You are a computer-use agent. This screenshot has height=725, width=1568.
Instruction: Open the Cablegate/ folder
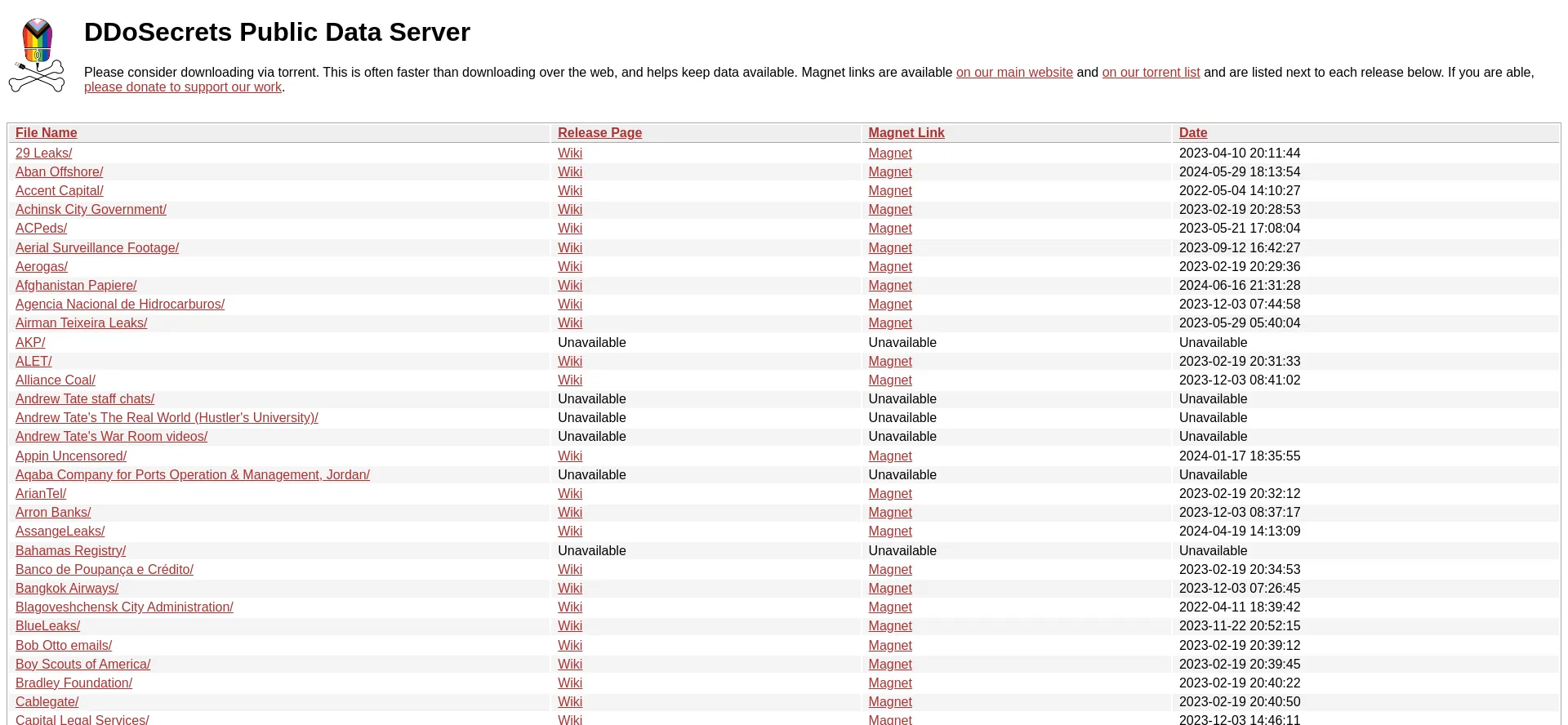click(x=47, y=701)
